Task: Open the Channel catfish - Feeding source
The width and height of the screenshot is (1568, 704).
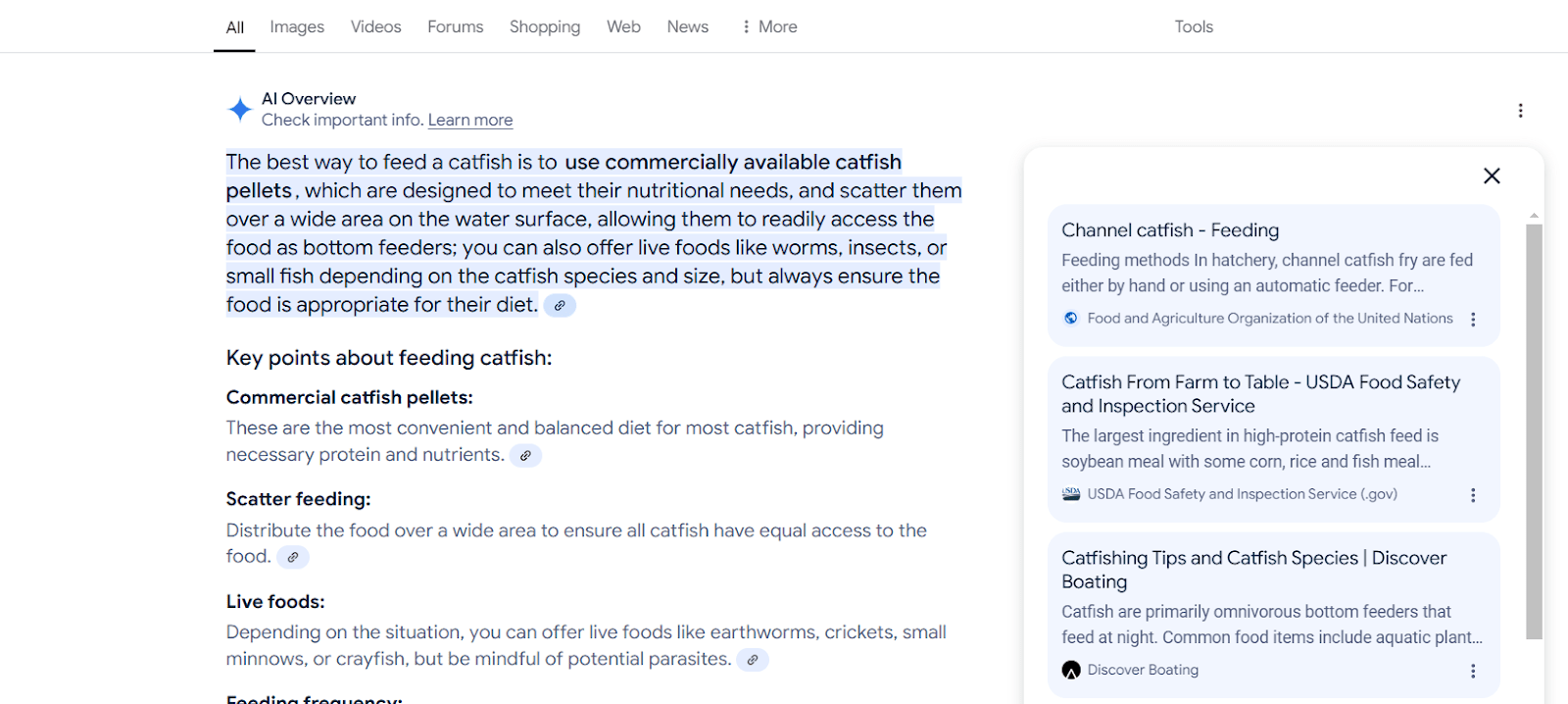Action: pos(1170,230)
